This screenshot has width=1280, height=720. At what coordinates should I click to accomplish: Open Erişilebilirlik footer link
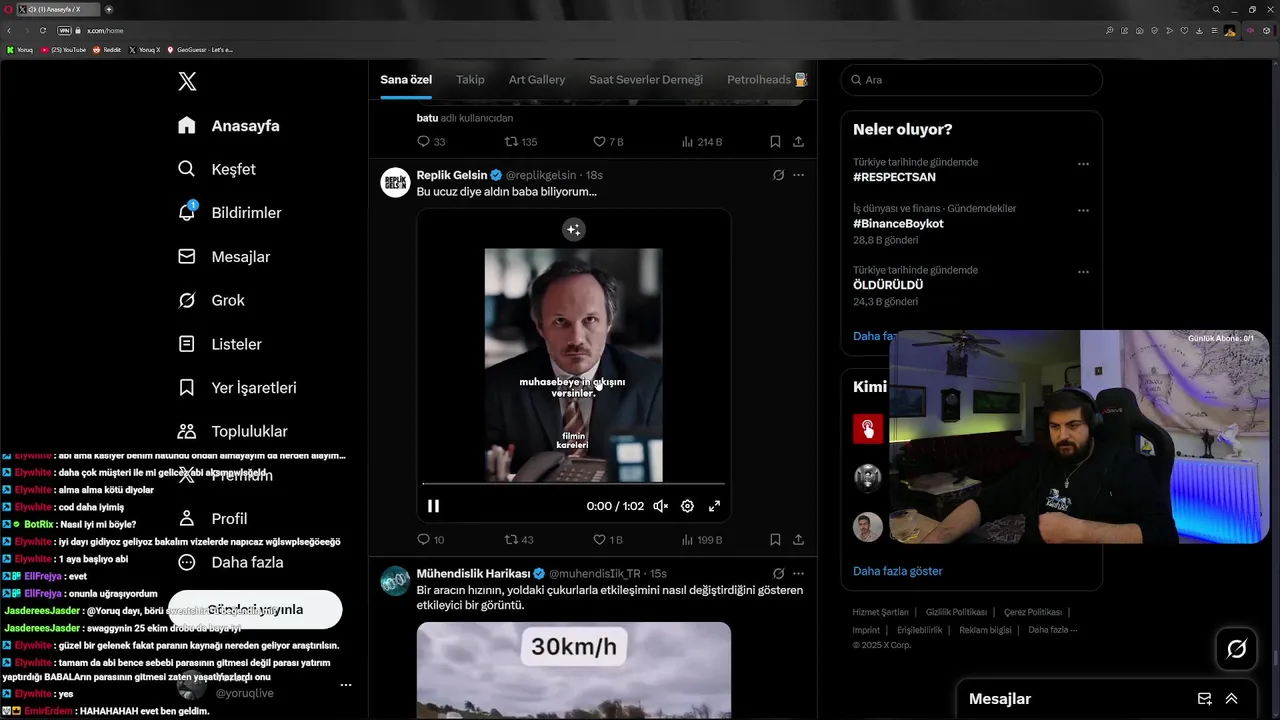(x=919, y=630)
